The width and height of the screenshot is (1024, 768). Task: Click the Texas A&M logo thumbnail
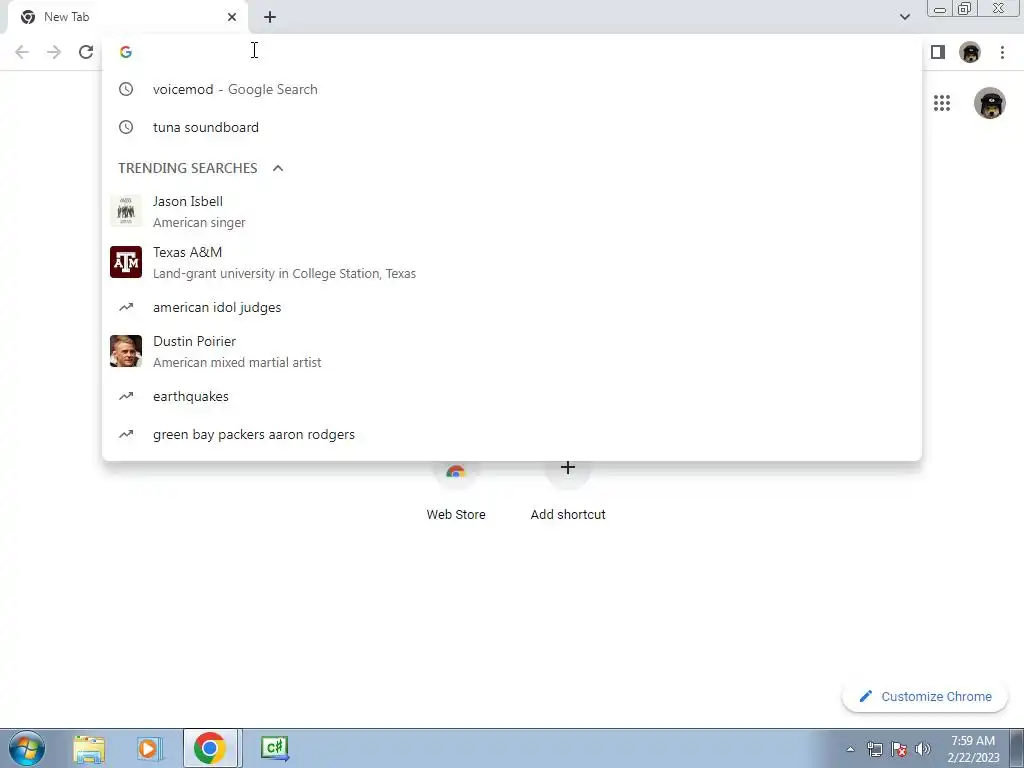coord(126,262)
